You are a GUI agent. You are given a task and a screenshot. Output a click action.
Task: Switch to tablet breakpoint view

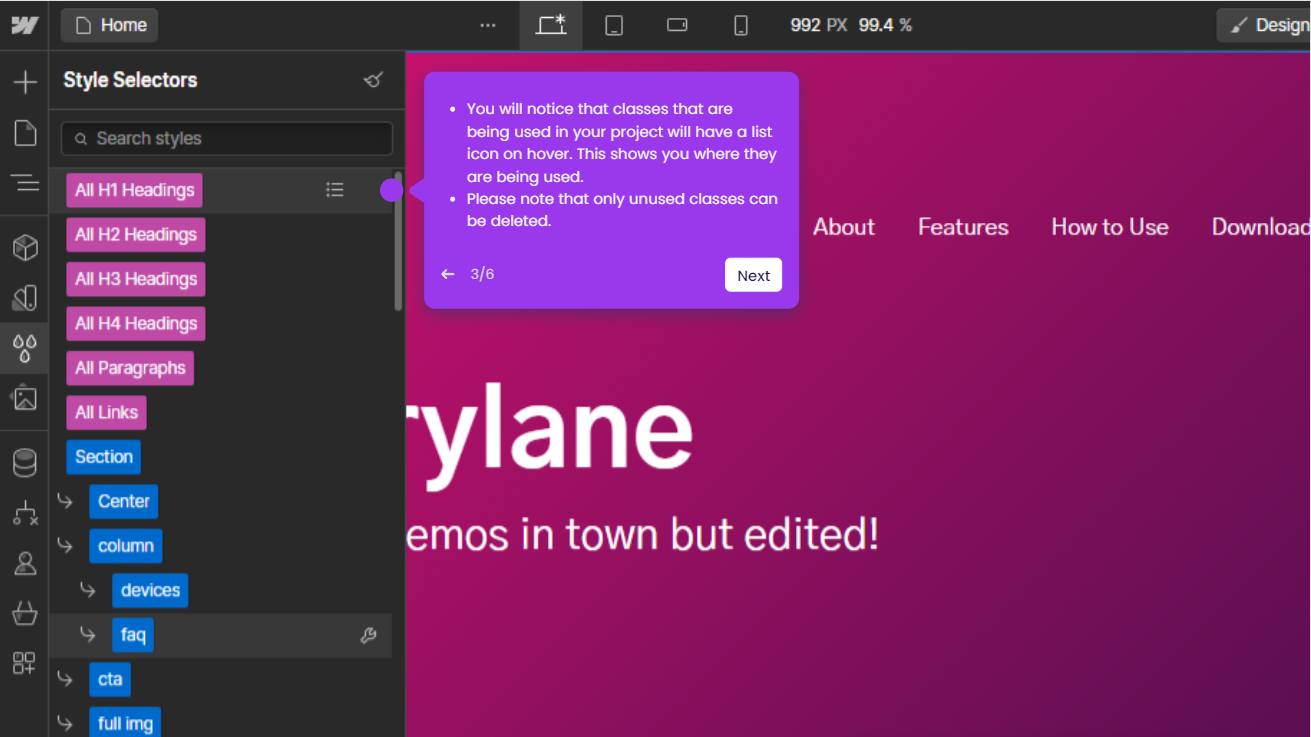click(613, 25)
